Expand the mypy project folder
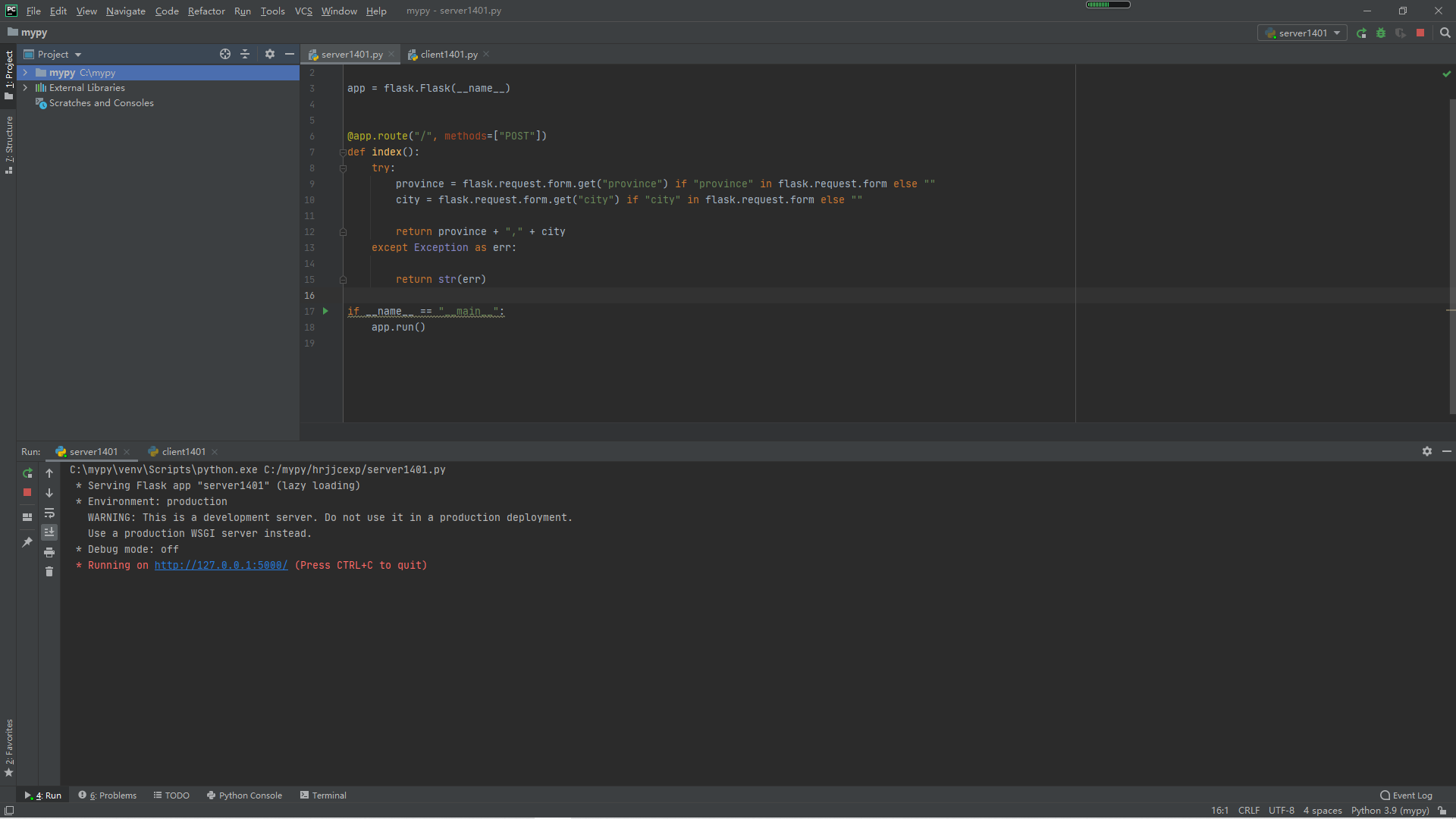Screen dimensions: 1456x819 tap(25, 73)
